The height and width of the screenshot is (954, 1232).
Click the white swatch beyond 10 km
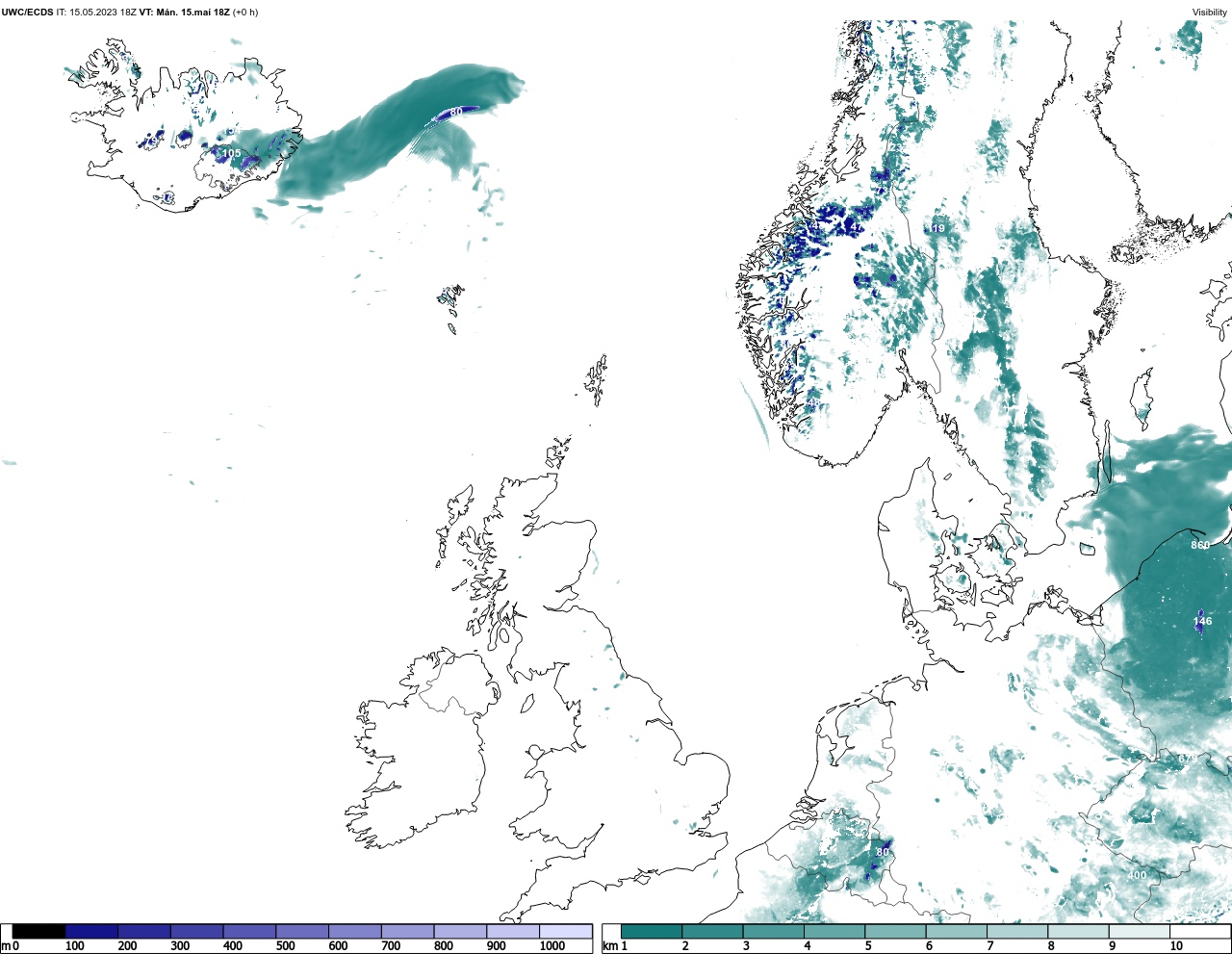(1200, 931)
